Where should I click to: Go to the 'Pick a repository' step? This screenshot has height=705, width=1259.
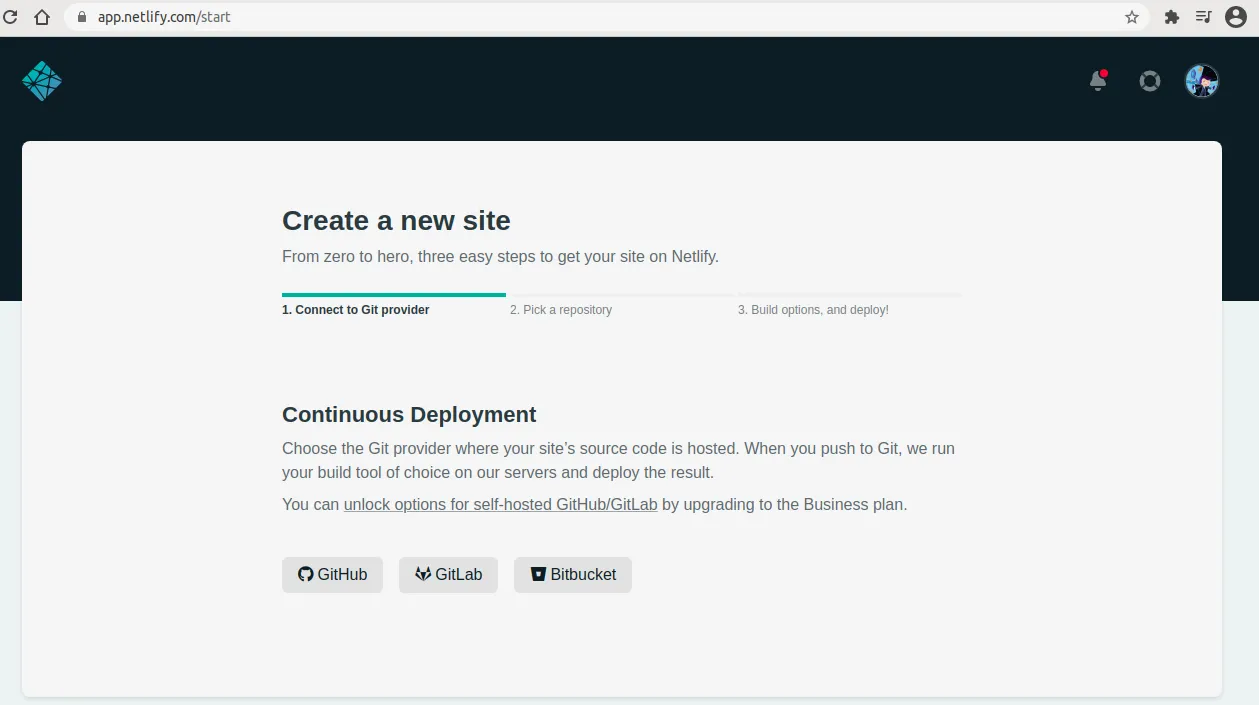tap(561, 310)
